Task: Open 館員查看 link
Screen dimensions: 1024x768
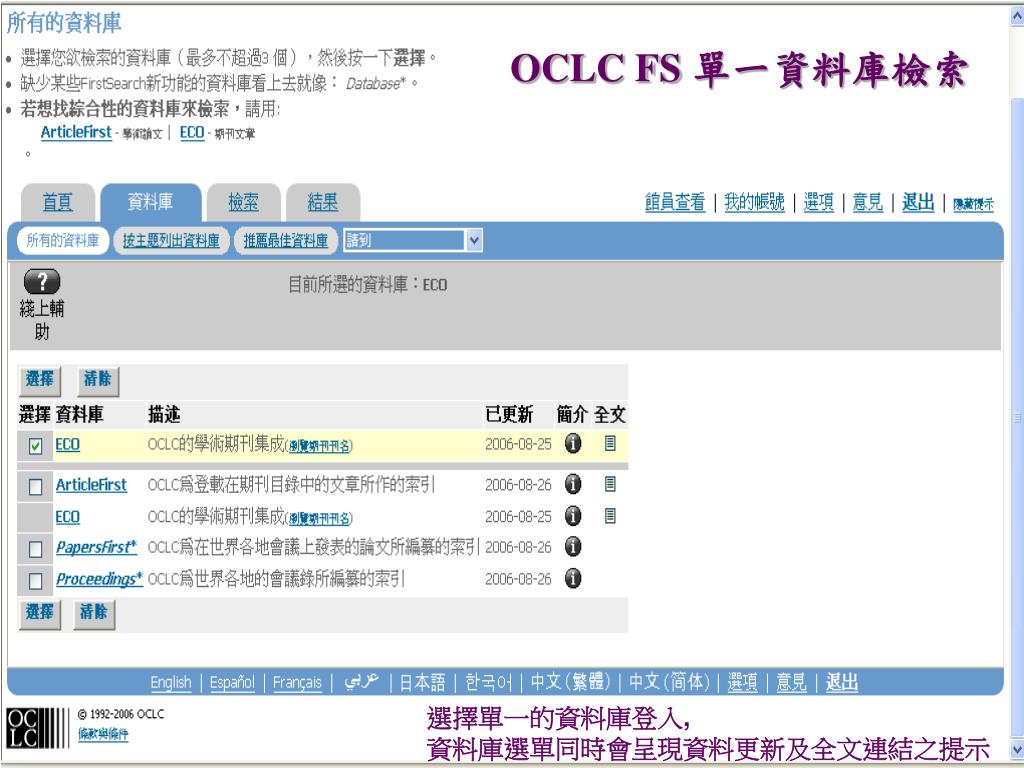Action: coord(675,202)
